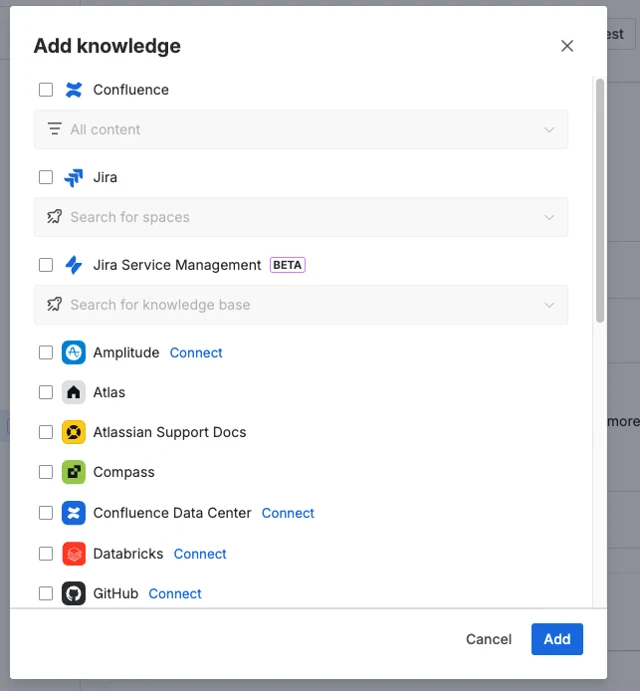Click the Confluence logo icon
Image resolution: width=640 pixels, height=691 pixels.
point(74,90)
